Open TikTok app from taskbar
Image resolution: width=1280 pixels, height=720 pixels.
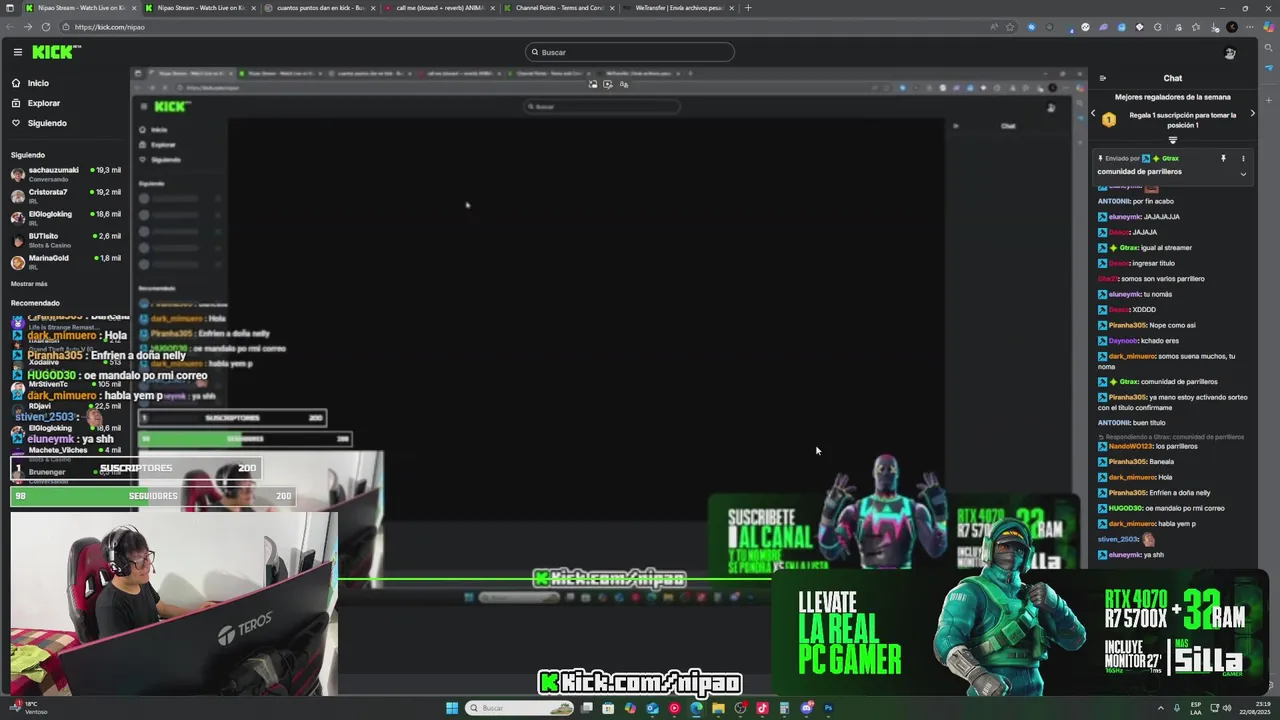762,708
